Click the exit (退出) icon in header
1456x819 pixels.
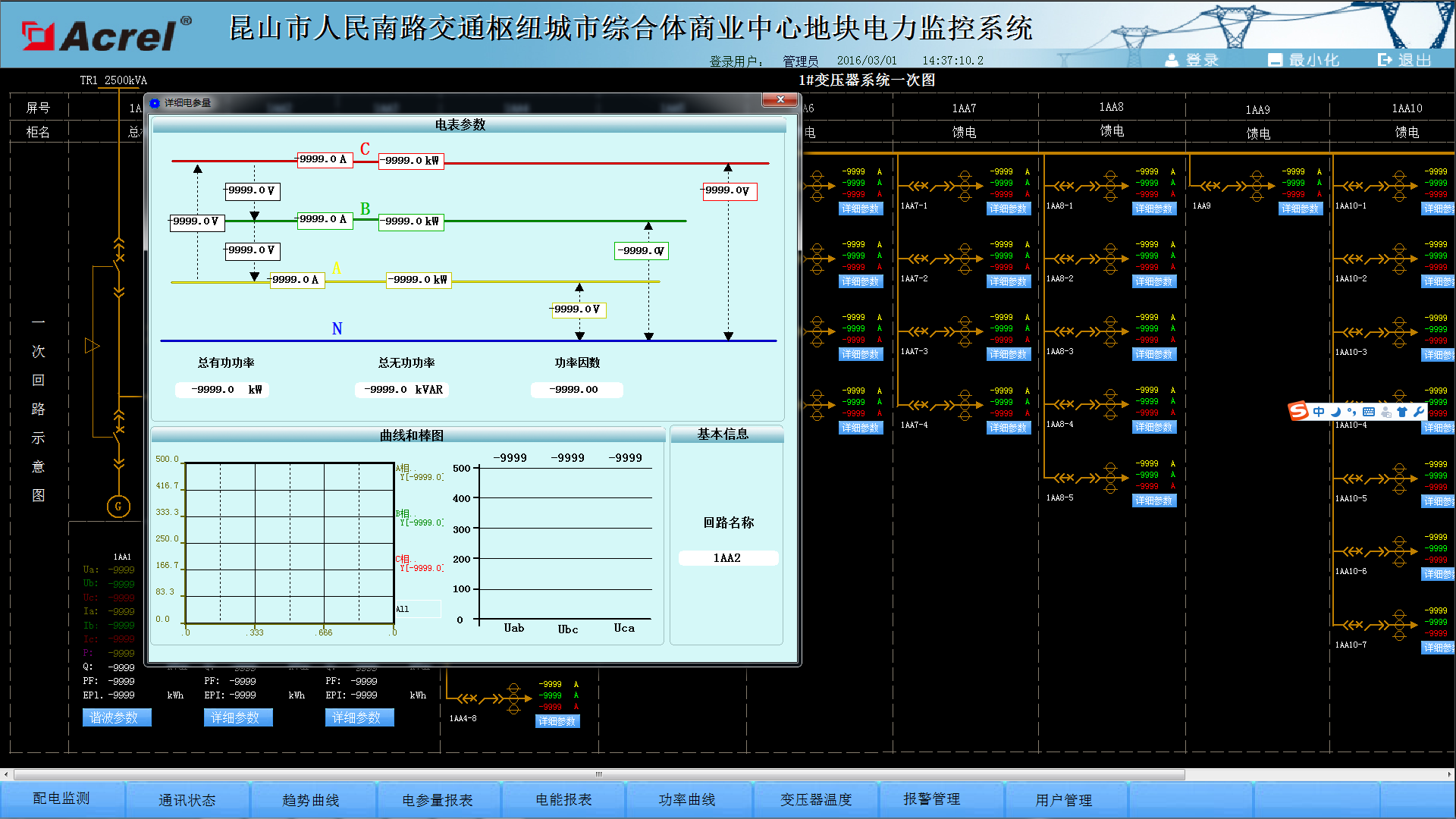(1385, 60)
